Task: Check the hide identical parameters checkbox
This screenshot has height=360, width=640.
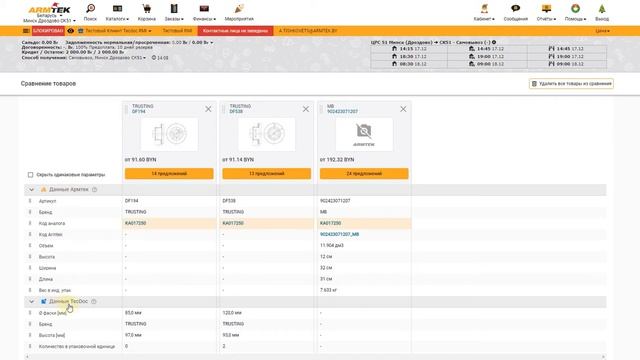Action: click(x=30, y=175)
